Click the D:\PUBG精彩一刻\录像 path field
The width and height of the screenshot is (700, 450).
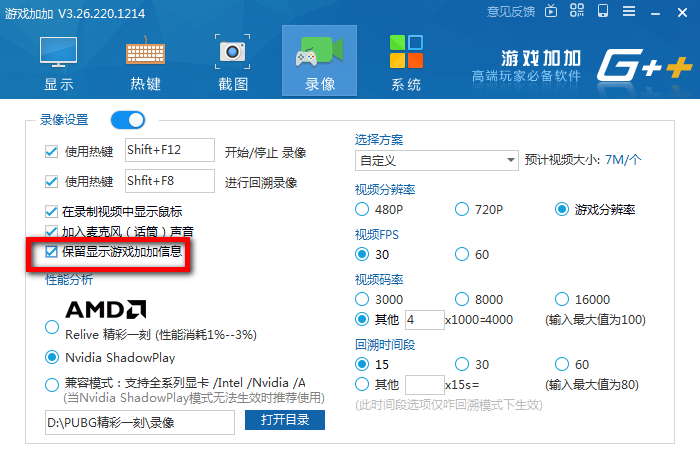point(140,422)
